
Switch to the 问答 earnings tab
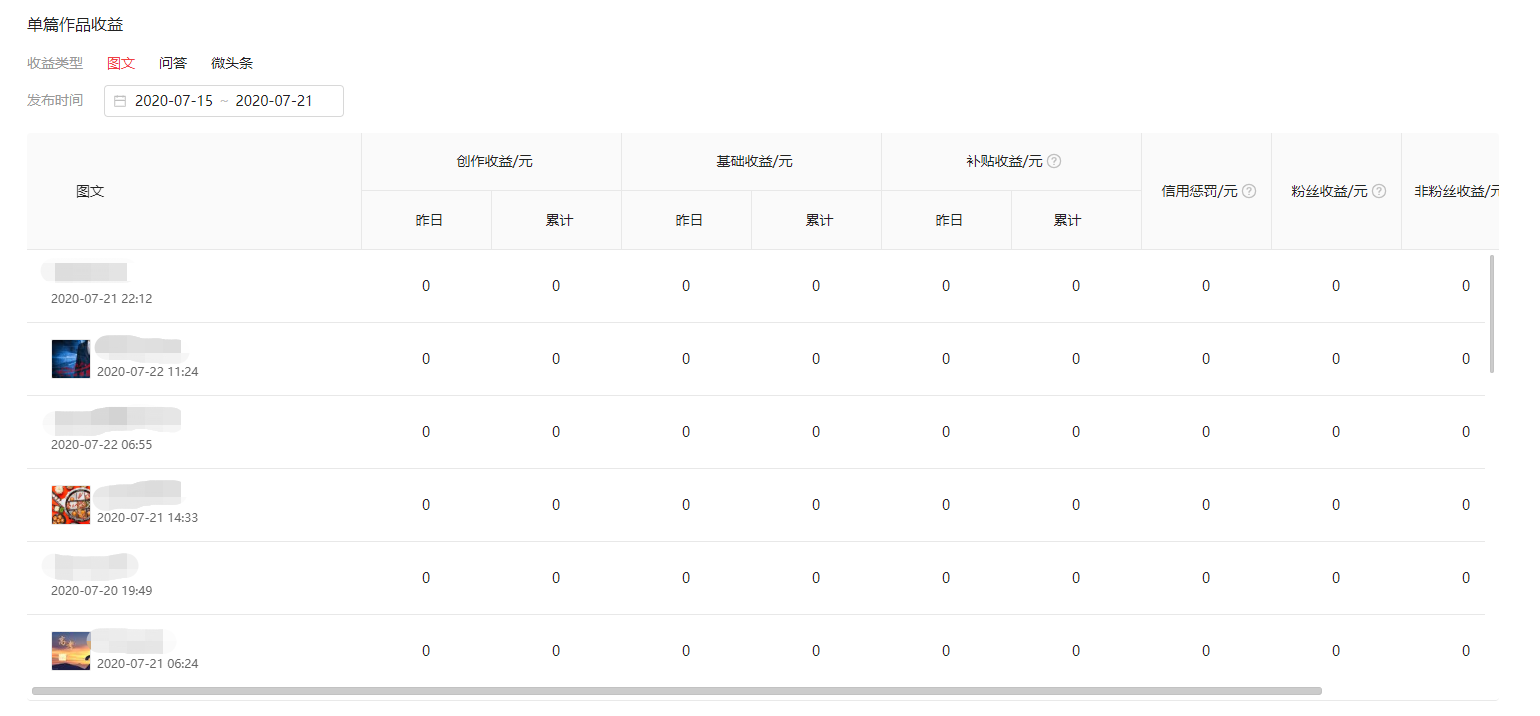pos(172,62)
